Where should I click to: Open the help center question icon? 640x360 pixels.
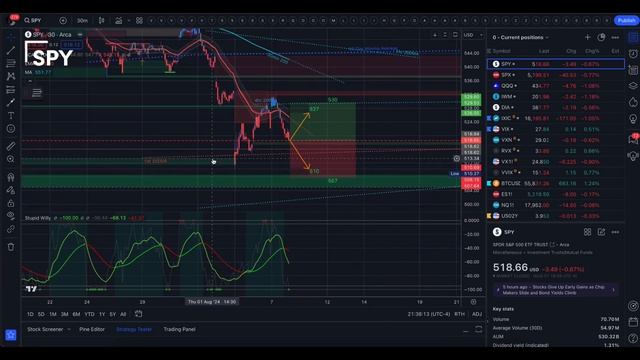click(633, 338)
